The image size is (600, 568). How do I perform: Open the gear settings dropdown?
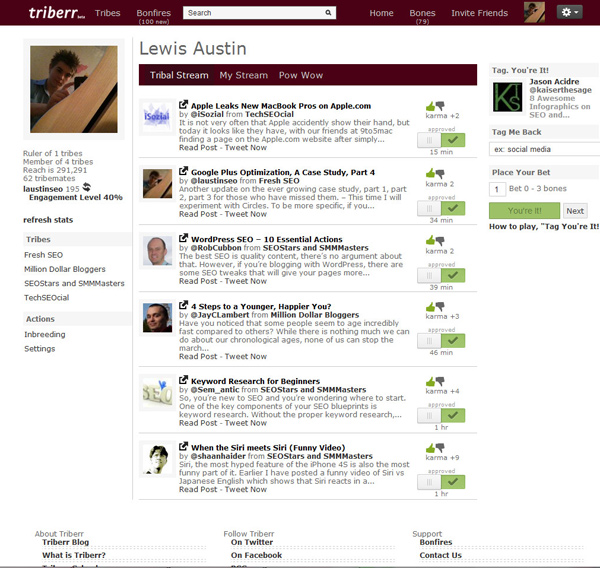tap(569, 12)
